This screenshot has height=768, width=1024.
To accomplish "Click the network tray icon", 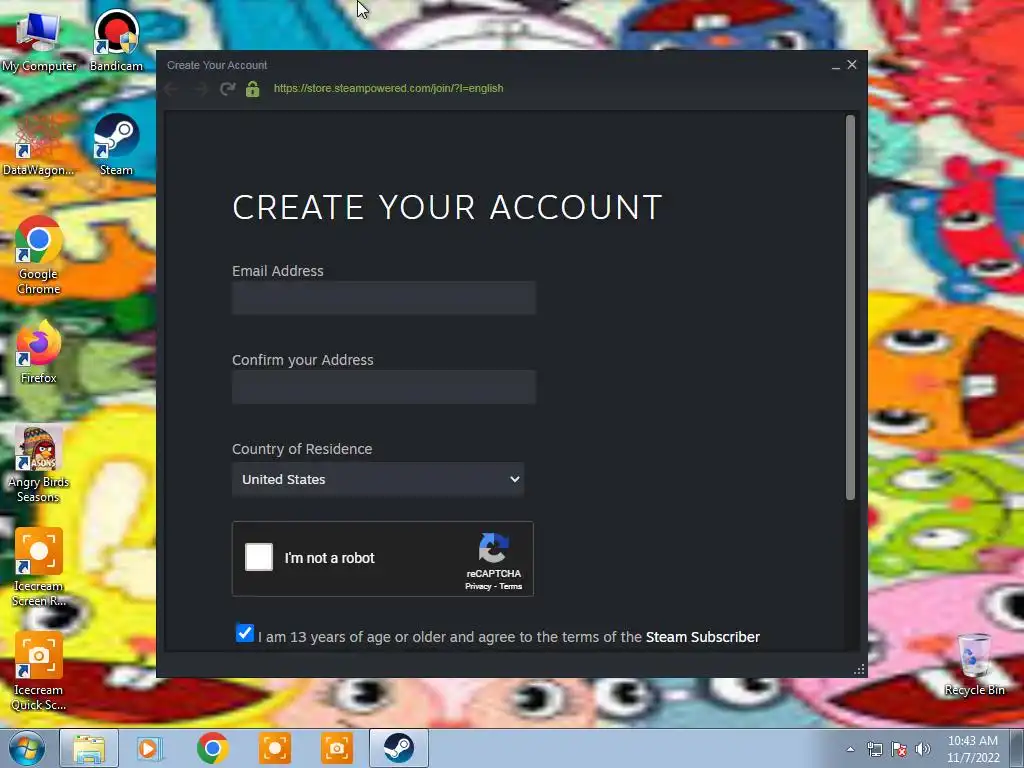I will pos(874,749).
